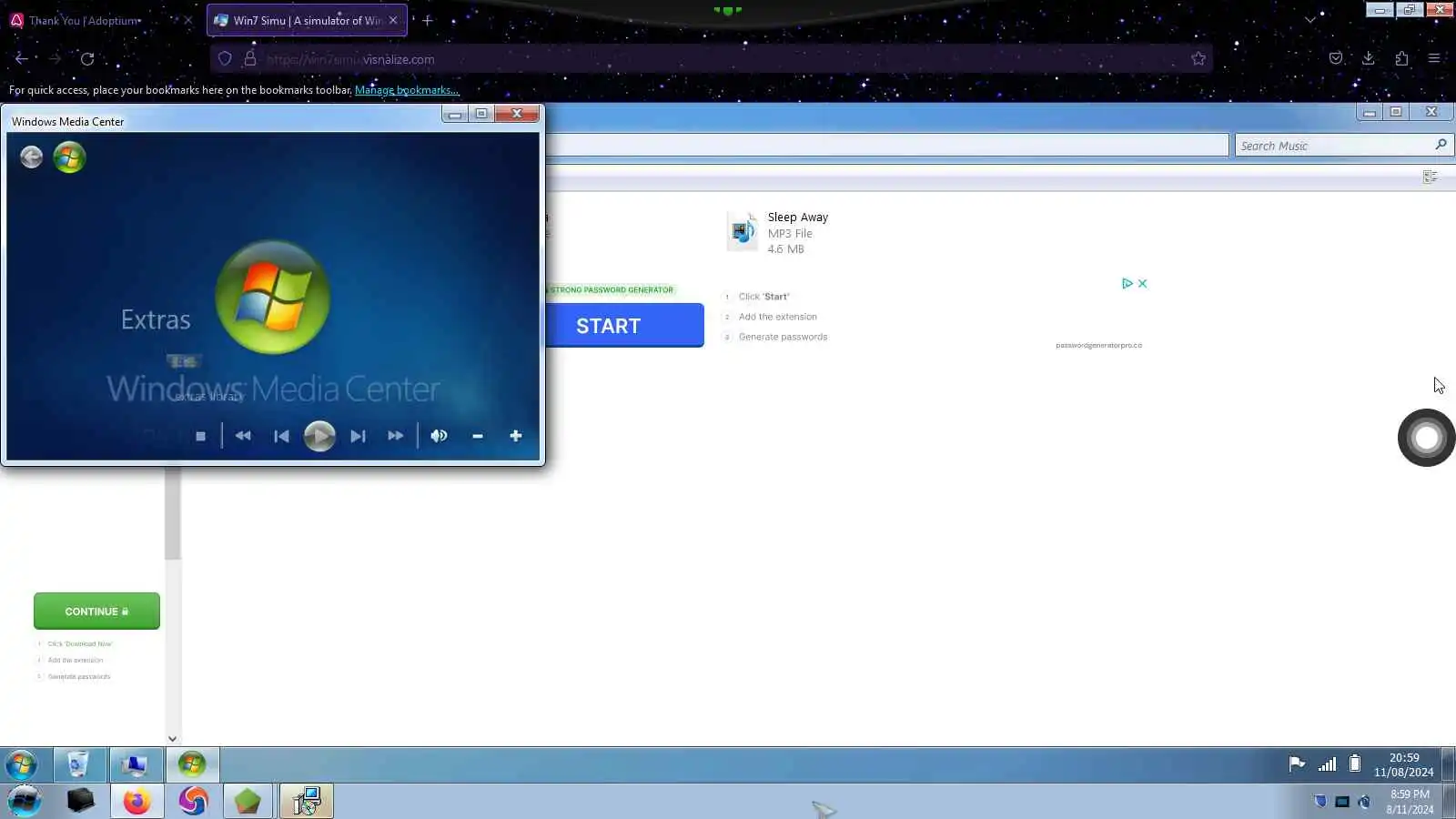The width and height of the screenshot is (1456, 819).
Task: Decrease Media Center volume with minus
Action: tap(477, 436)
